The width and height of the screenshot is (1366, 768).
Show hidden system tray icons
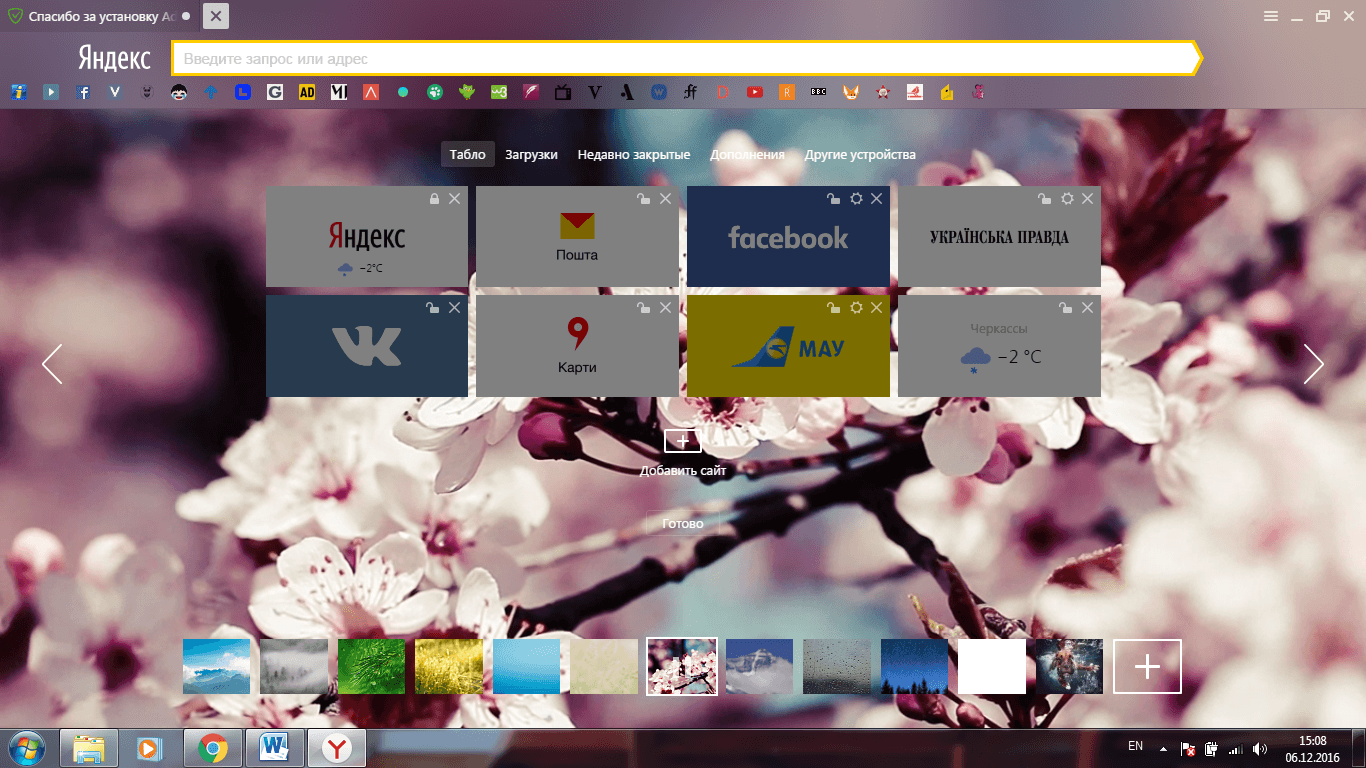pyautogui.click(x=1163, y=748)
